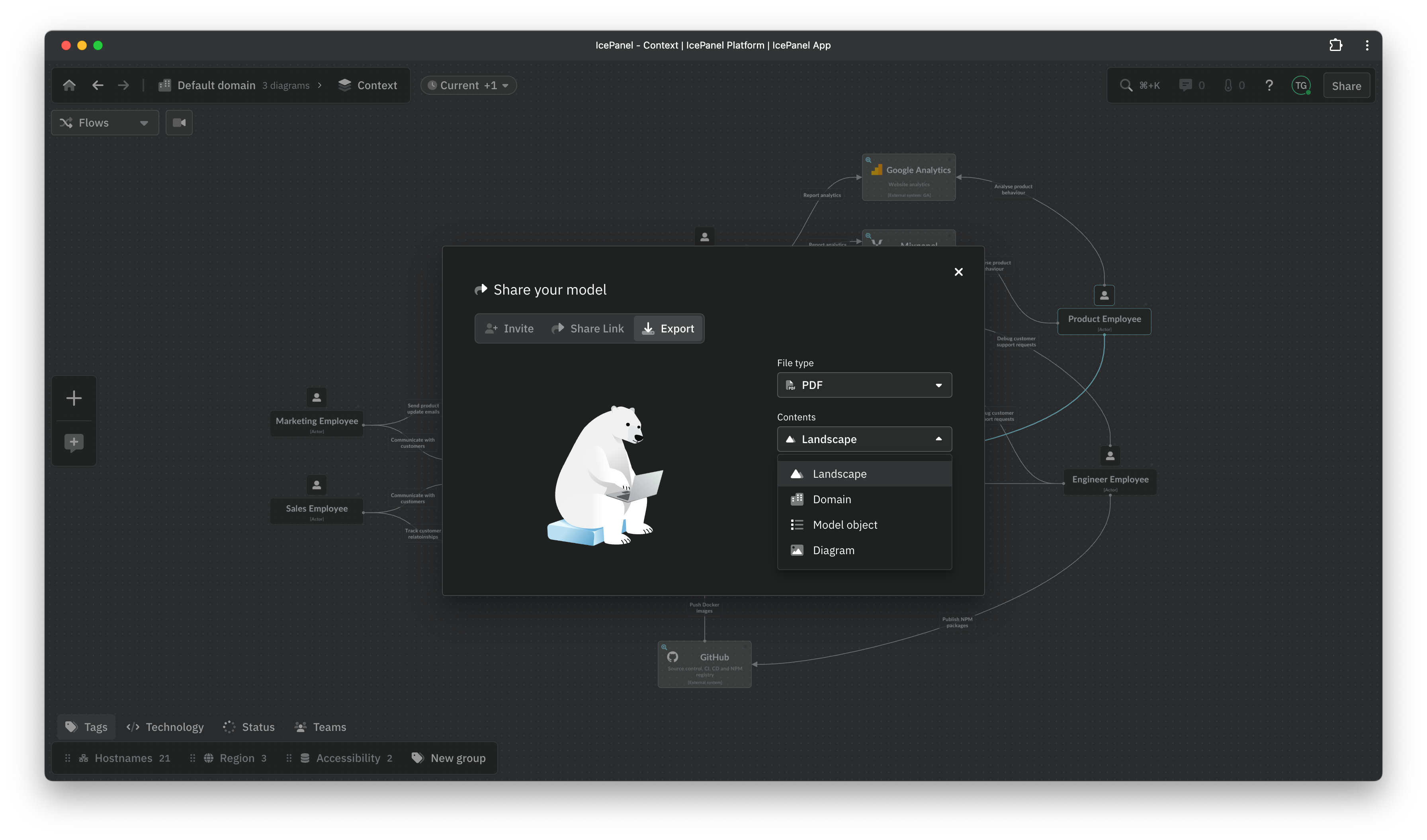
Task: Select the GitHub system node
Action: click(x=704, y=664)
